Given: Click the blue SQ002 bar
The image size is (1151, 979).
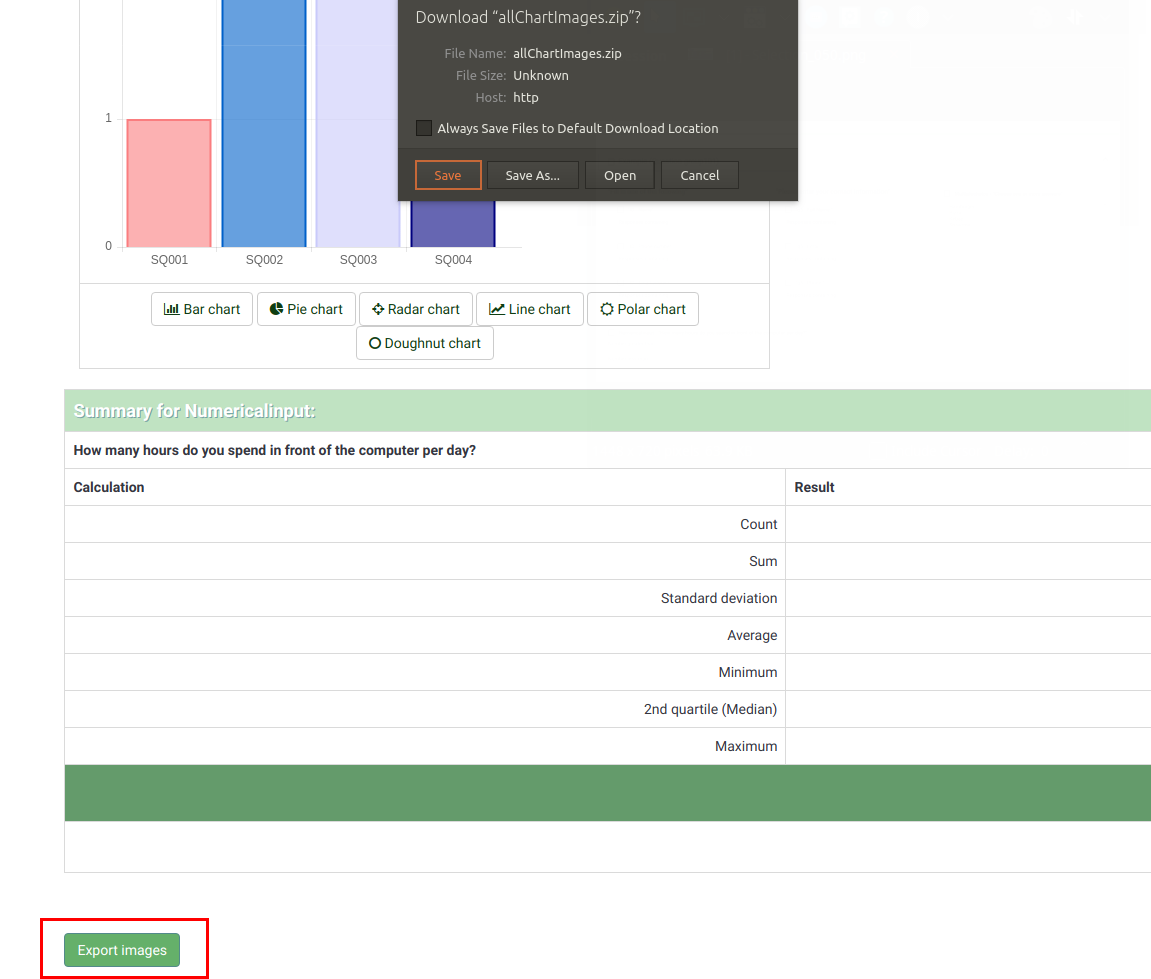Looking at the screenshot, I should [x=264, y=120].
